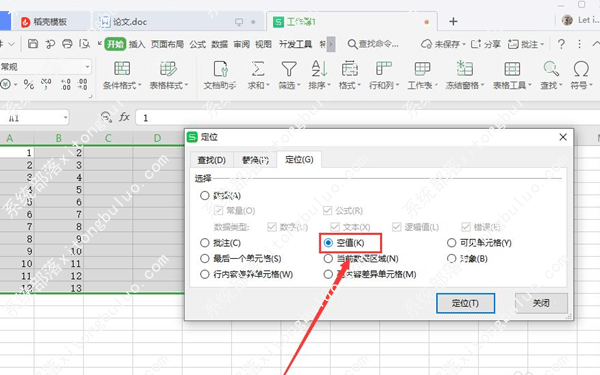Image resolution: width=600 pixels, height=375 pixels.
Task: Close the 定位 dialog with X
Action: (x=563, y=137)
